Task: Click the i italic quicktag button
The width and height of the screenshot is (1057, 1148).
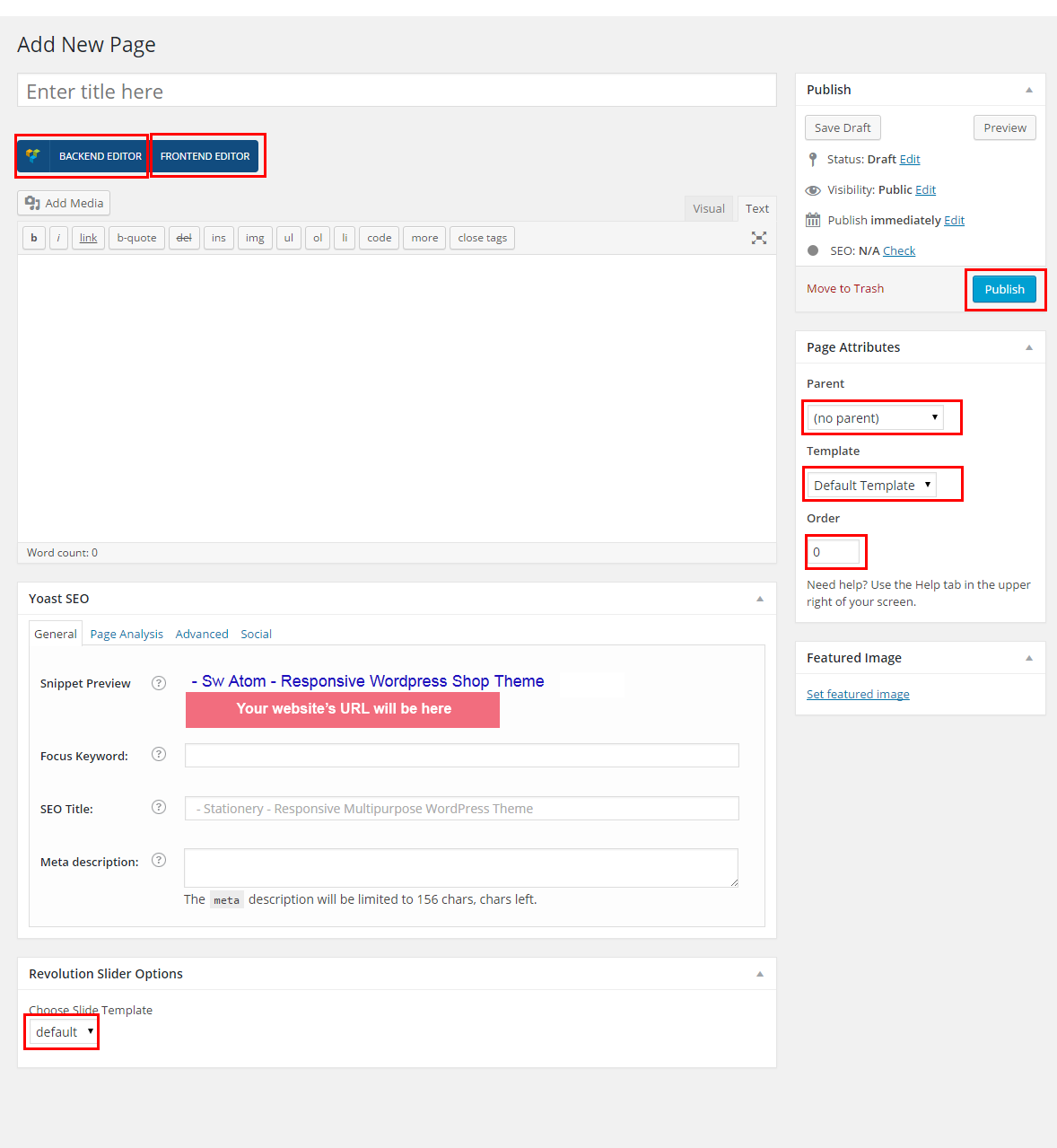Action: click(58, 238)
